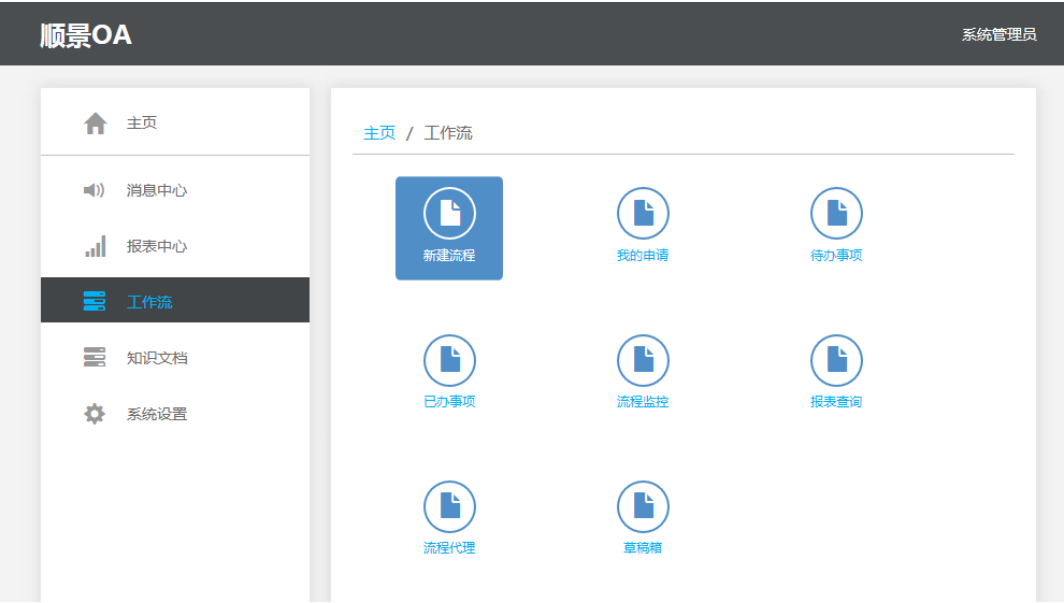Select the 流程代理 document icon
The image size is (1064, 603).
point(449,507)
